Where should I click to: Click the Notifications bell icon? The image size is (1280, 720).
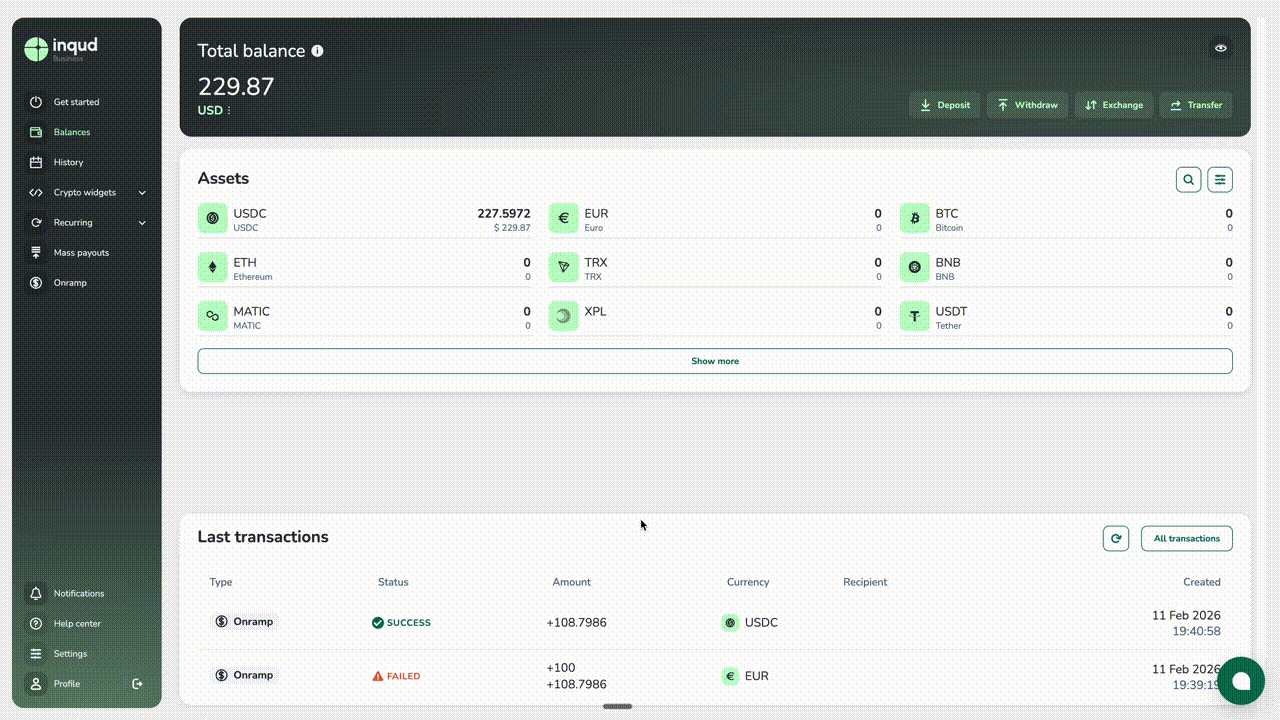[36, 594]
